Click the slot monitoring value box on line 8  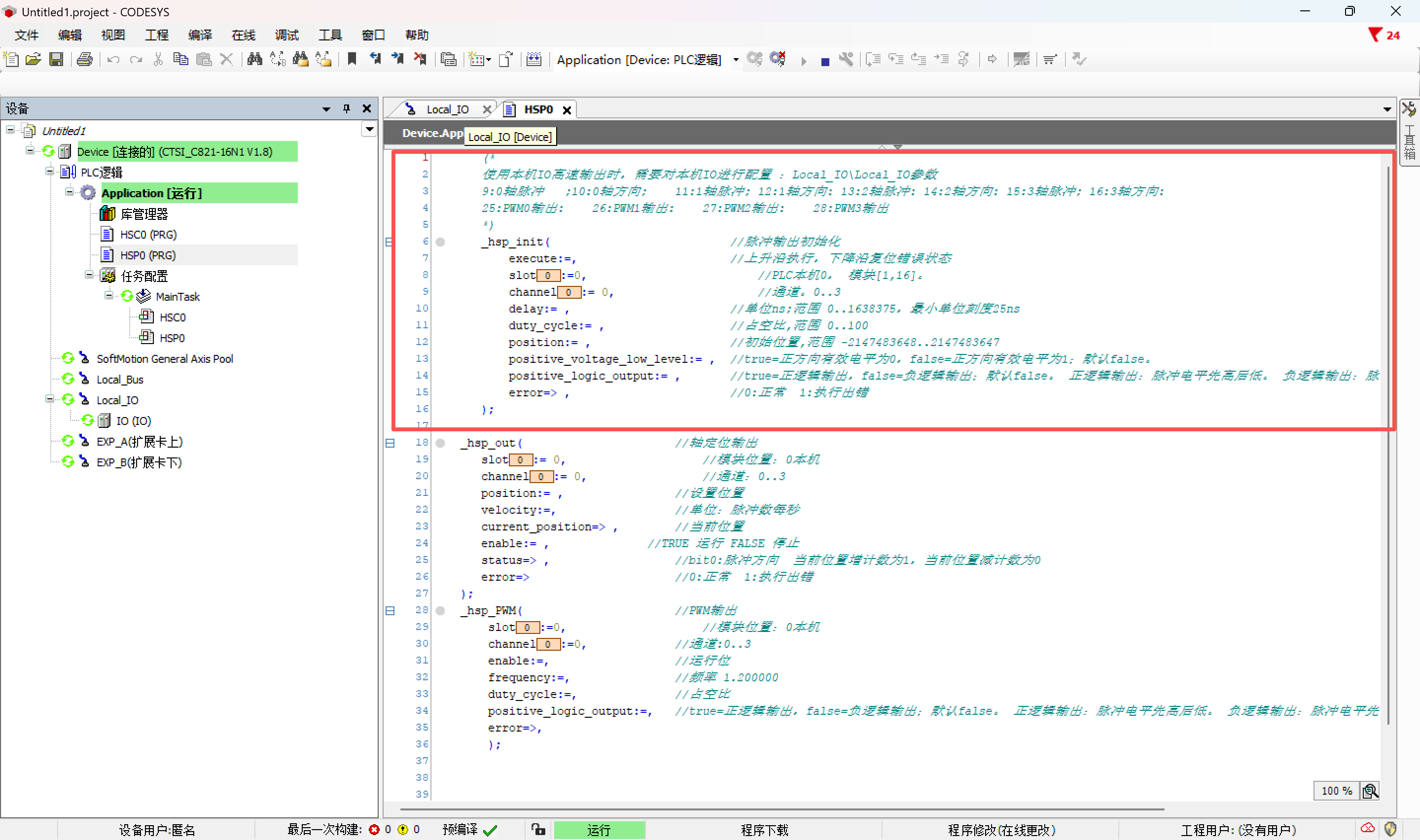pos(548,276)
